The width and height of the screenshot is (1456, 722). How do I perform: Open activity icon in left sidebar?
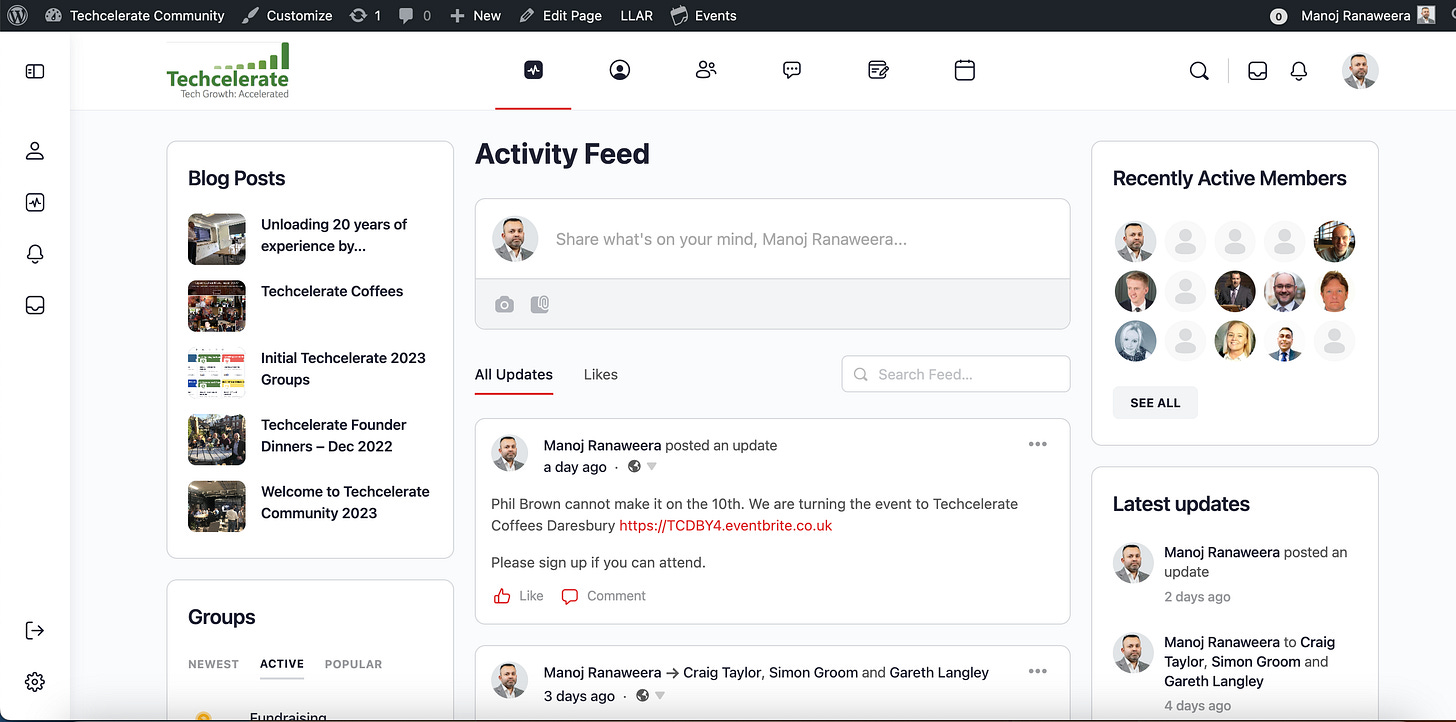[x=35, y=203]
